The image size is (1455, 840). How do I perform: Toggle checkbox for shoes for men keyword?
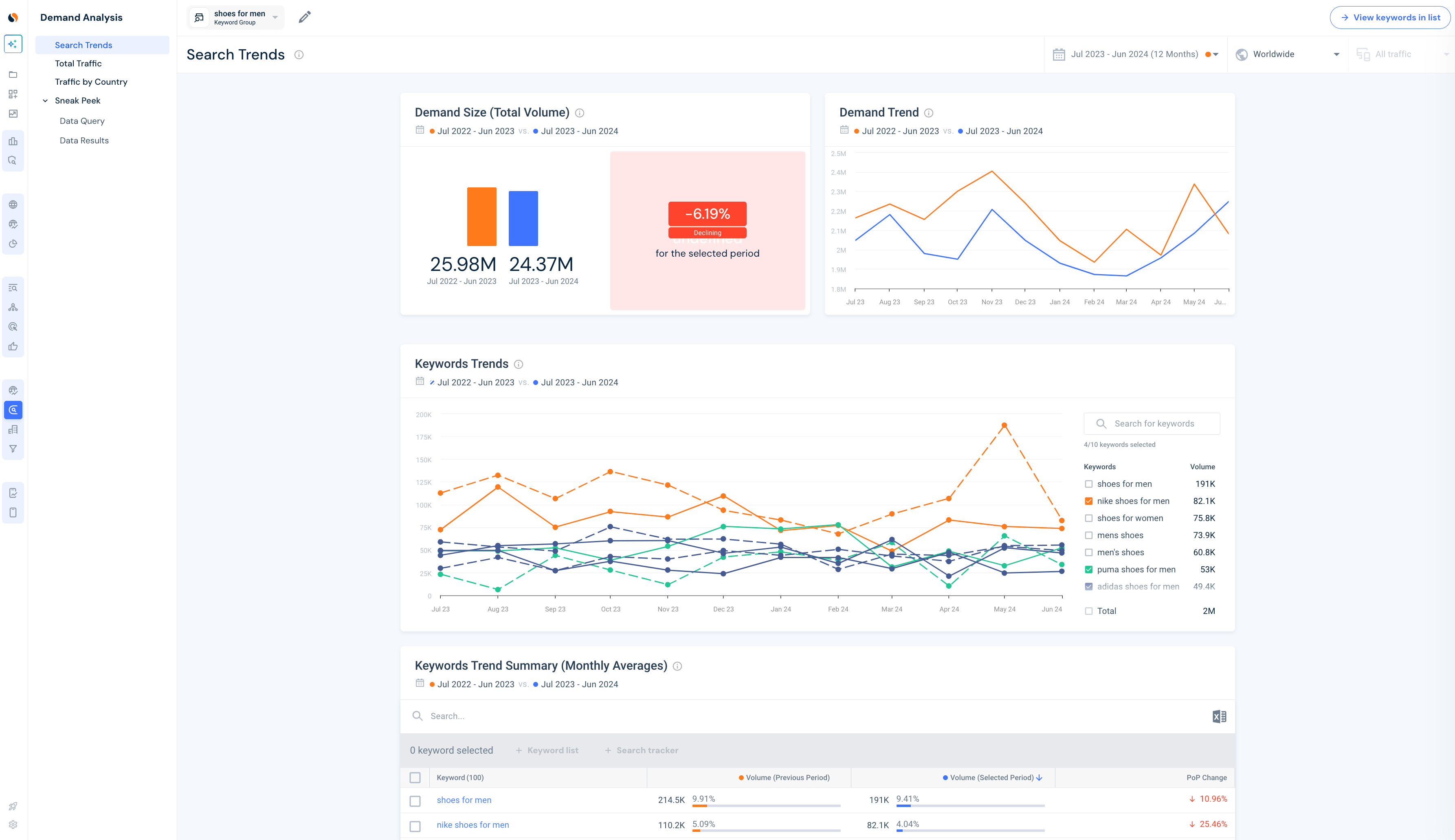click(1088, 484)
